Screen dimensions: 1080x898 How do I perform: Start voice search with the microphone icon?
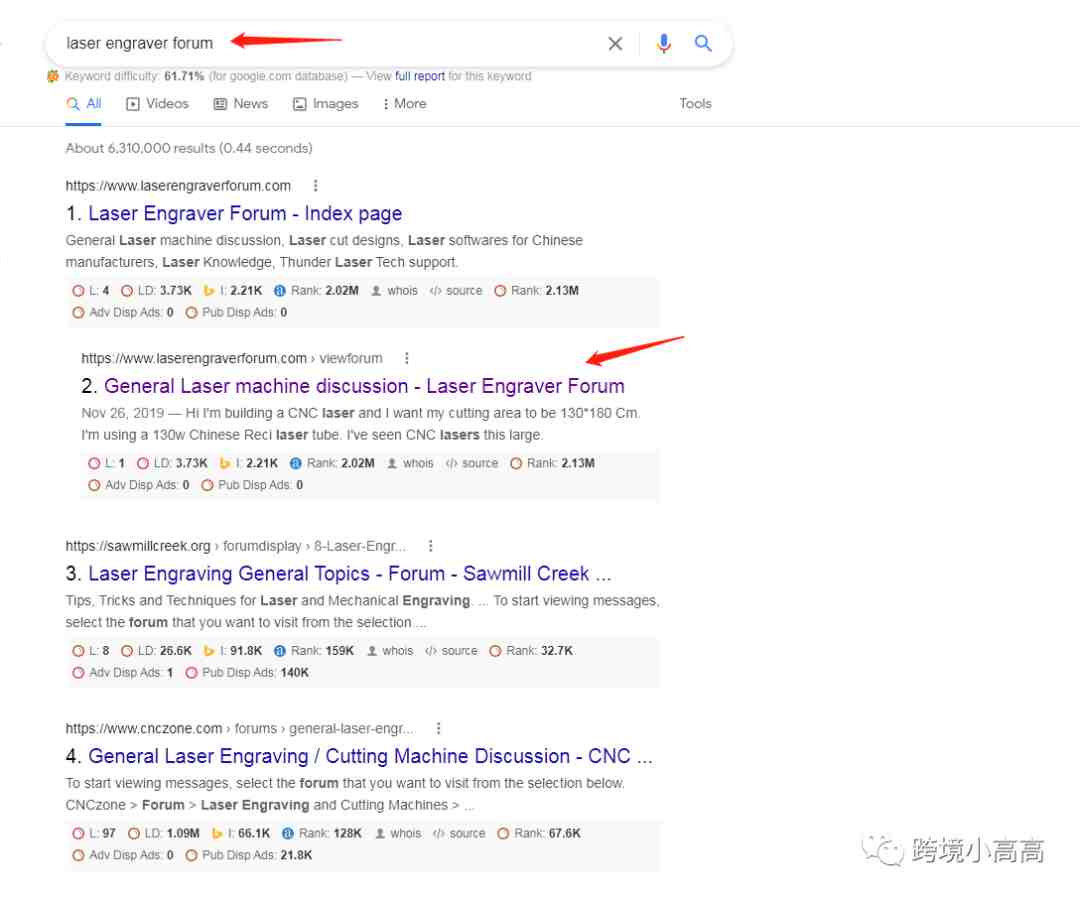coord(663,43)
